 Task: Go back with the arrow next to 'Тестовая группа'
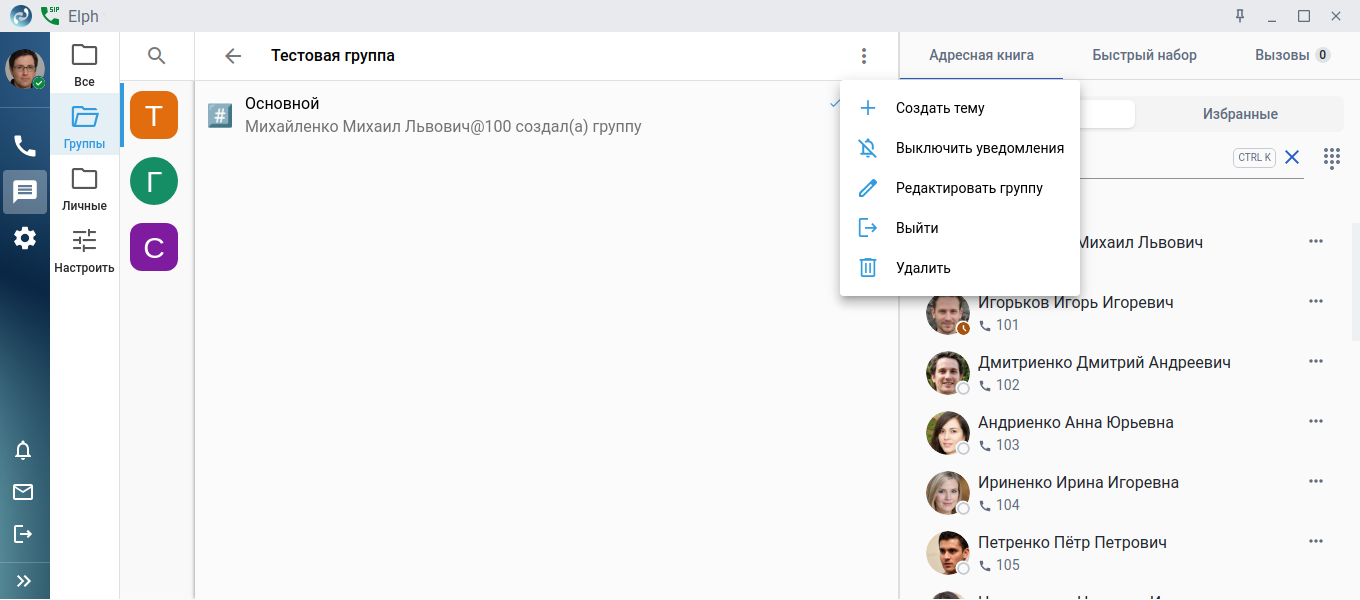pyautogui.click(x=233, y=56)
